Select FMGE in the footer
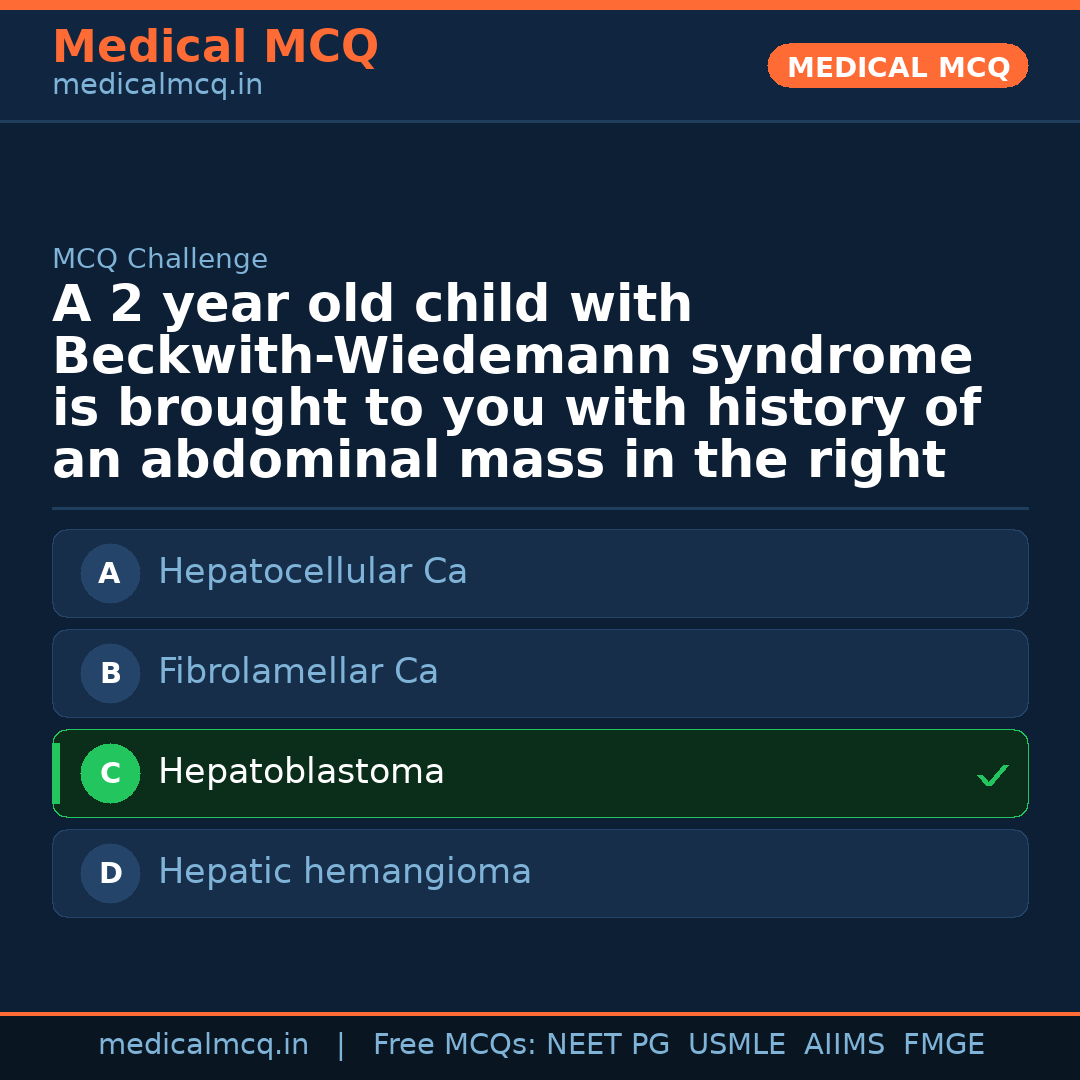The image size is (1080, 1080). [943, 1045]
